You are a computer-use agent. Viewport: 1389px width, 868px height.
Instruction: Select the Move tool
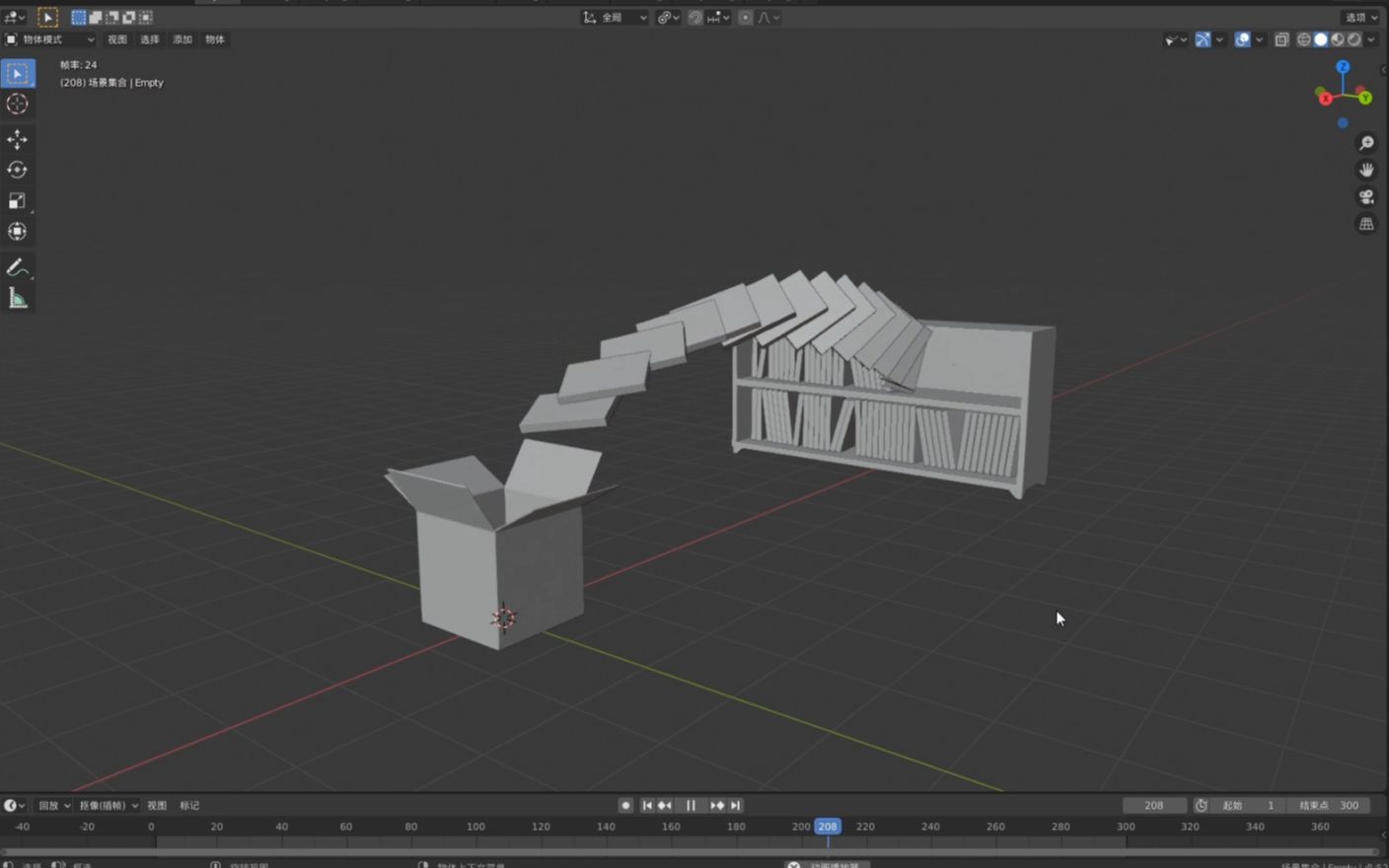(x=18, y=139)
